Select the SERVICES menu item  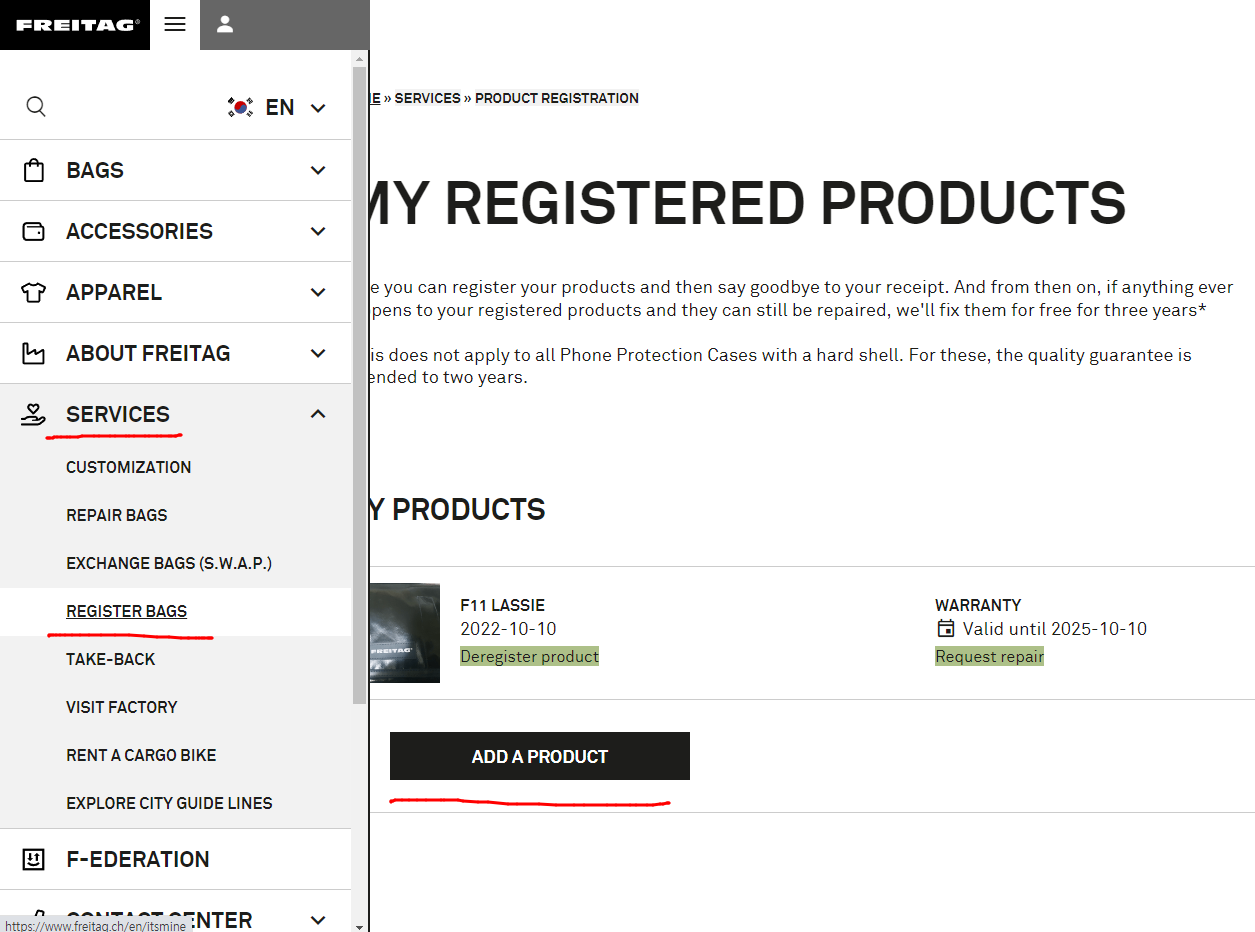118,414
